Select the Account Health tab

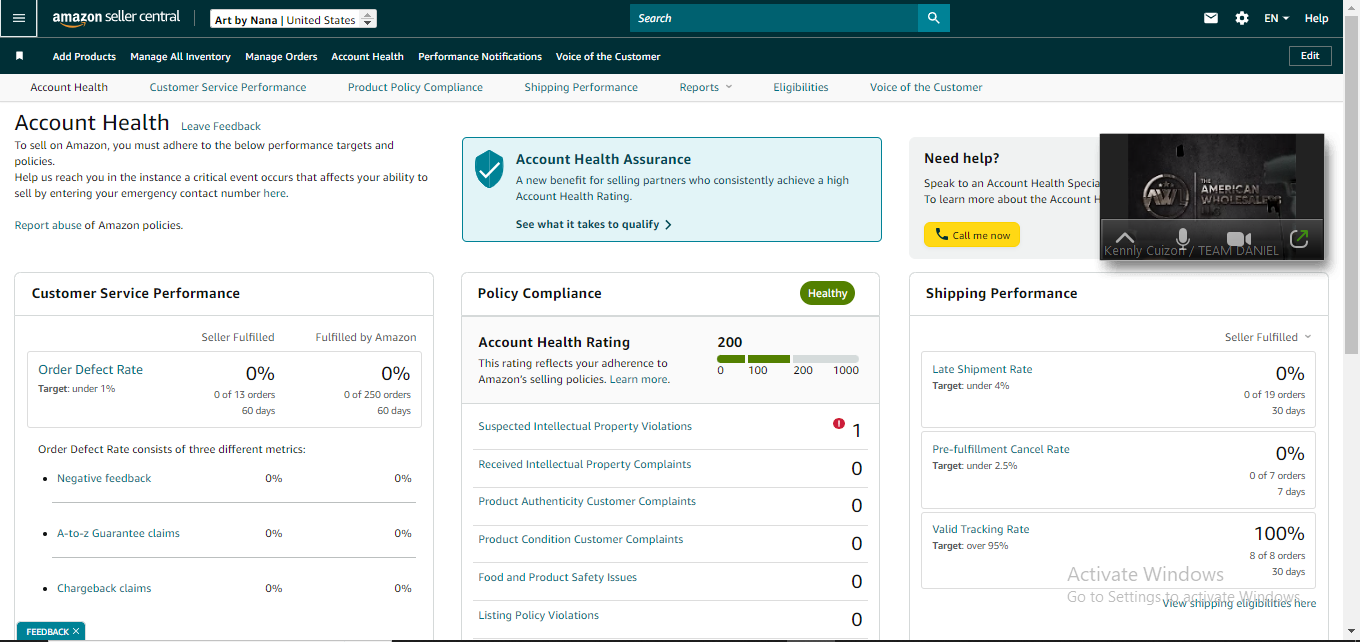69,87
